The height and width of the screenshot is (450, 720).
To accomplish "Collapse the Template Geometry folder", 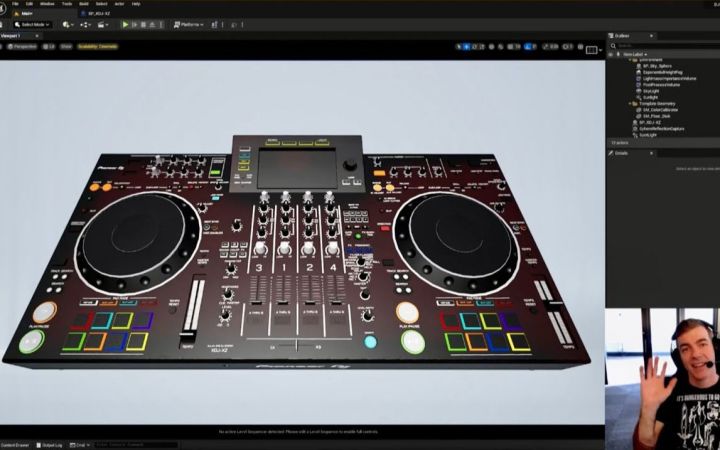I will click(x=630, y=104).
